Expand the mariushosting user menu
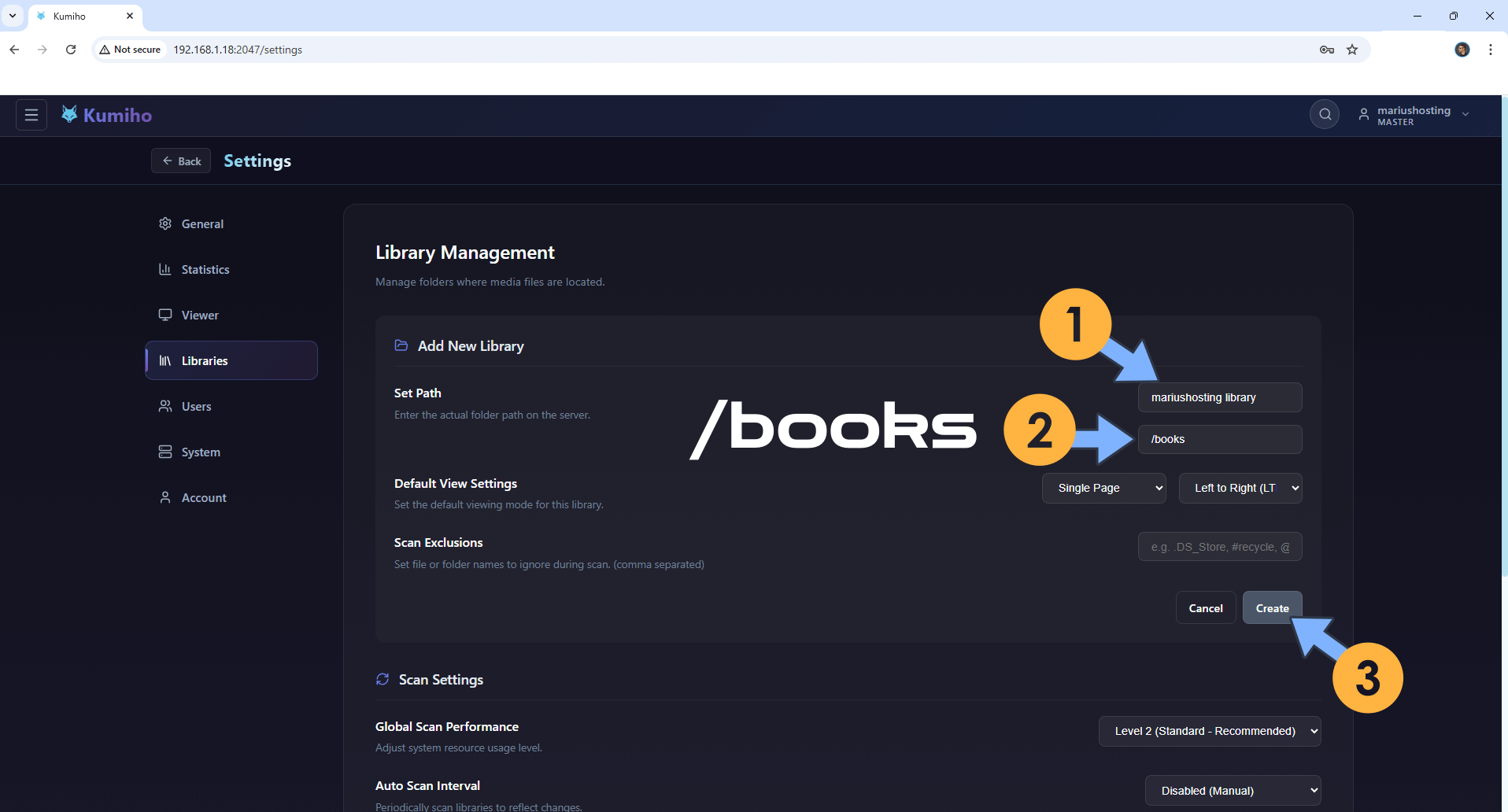The image size is (1508, 812). [x=1414, y=115]
